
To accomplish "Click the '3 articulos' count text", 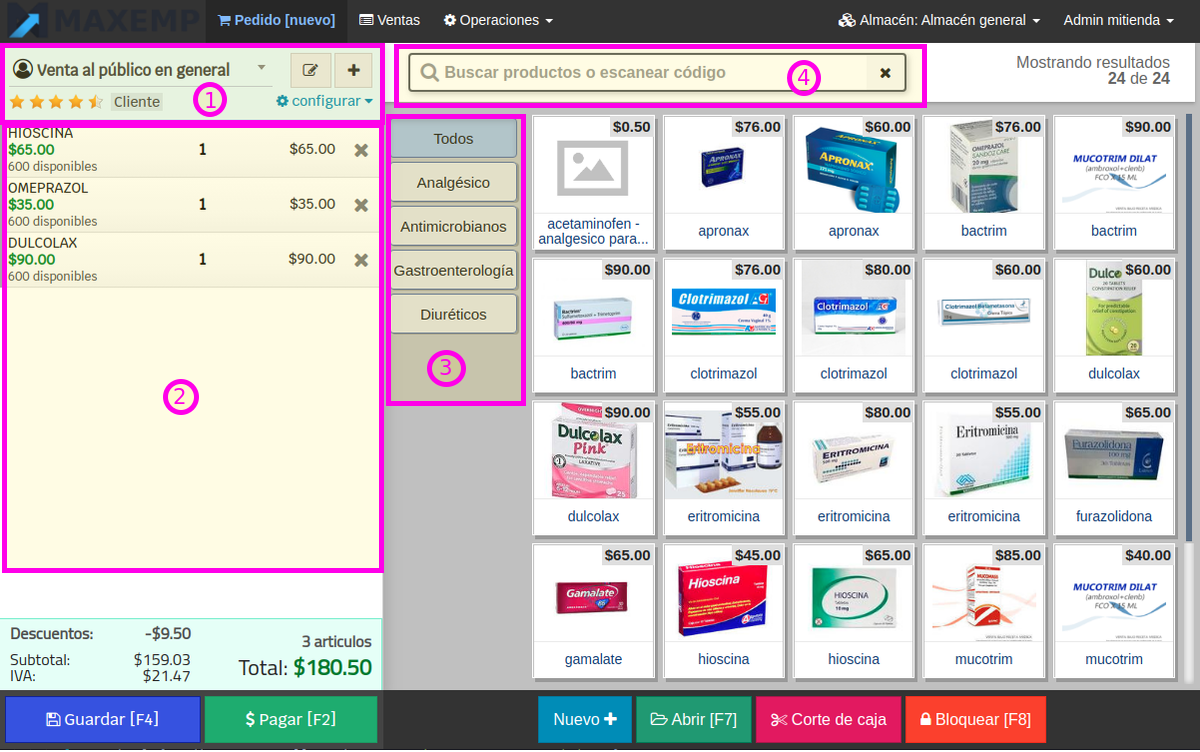I will pos(337,642).
